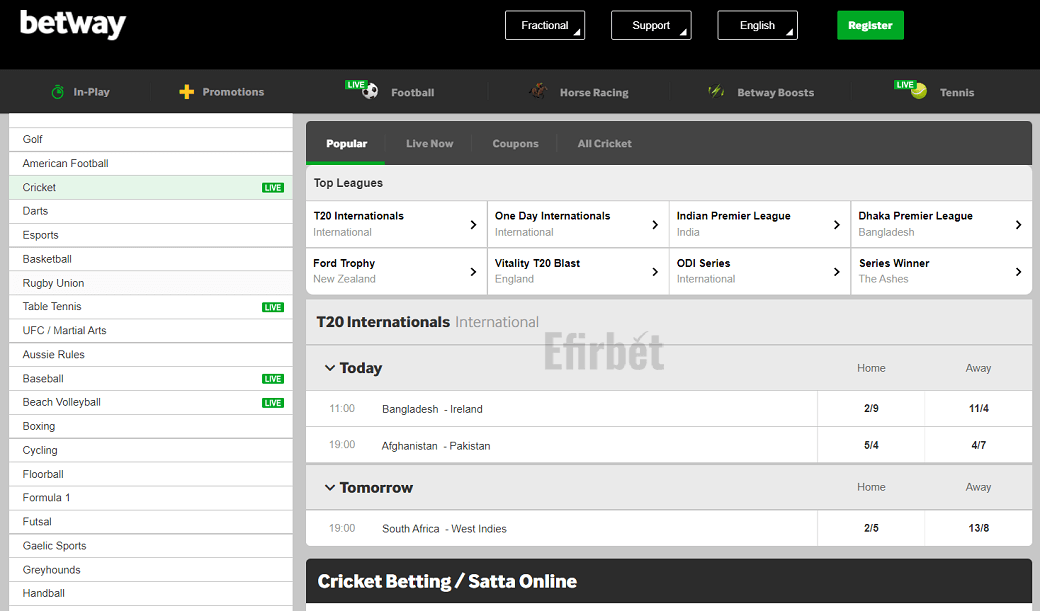Bet on Pakistan away odds 4/7
This screenshot has width=1040, height=611.
click(978, 445)
